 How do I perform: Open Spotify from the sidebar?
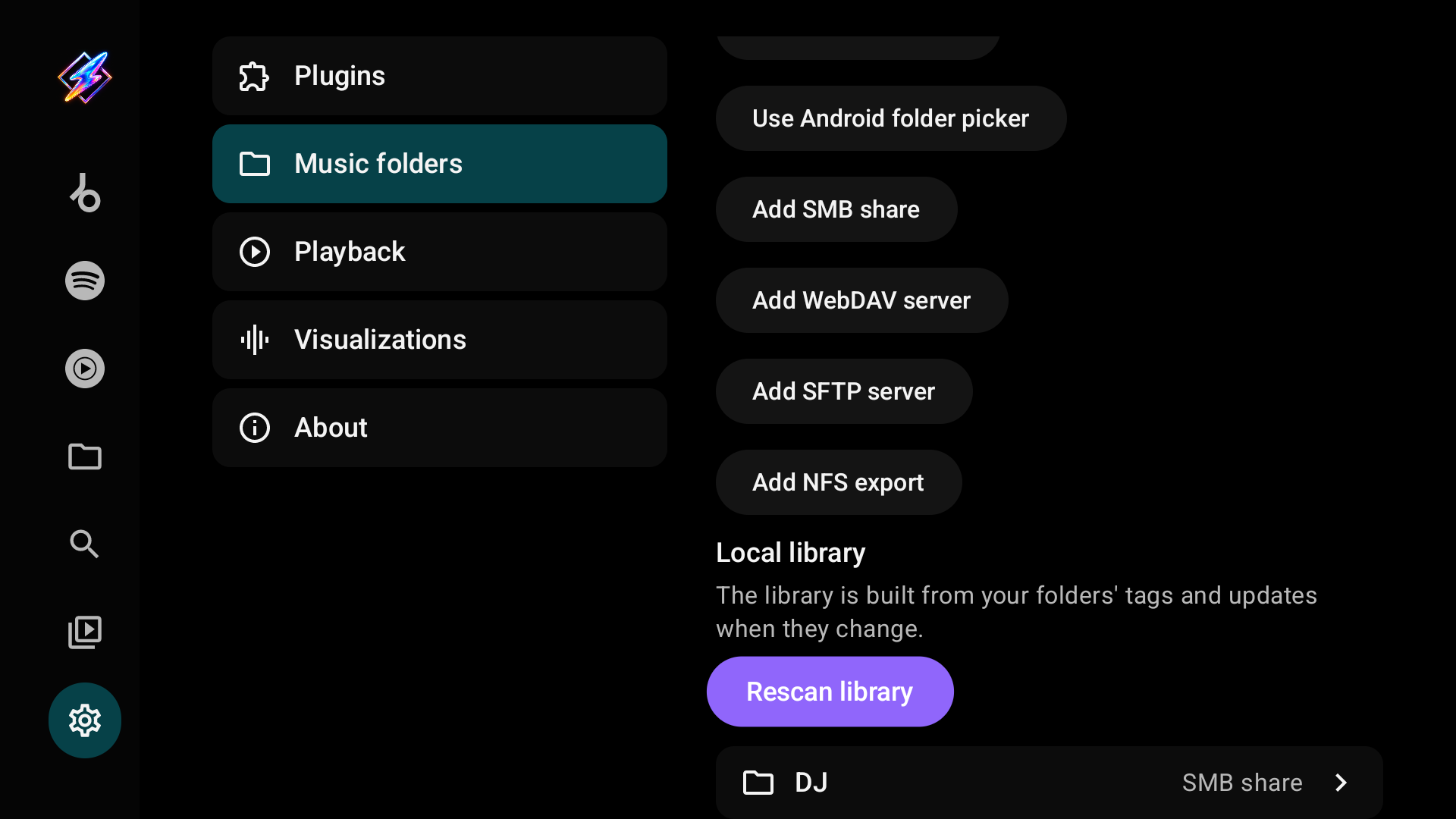[x=85, y=281]
